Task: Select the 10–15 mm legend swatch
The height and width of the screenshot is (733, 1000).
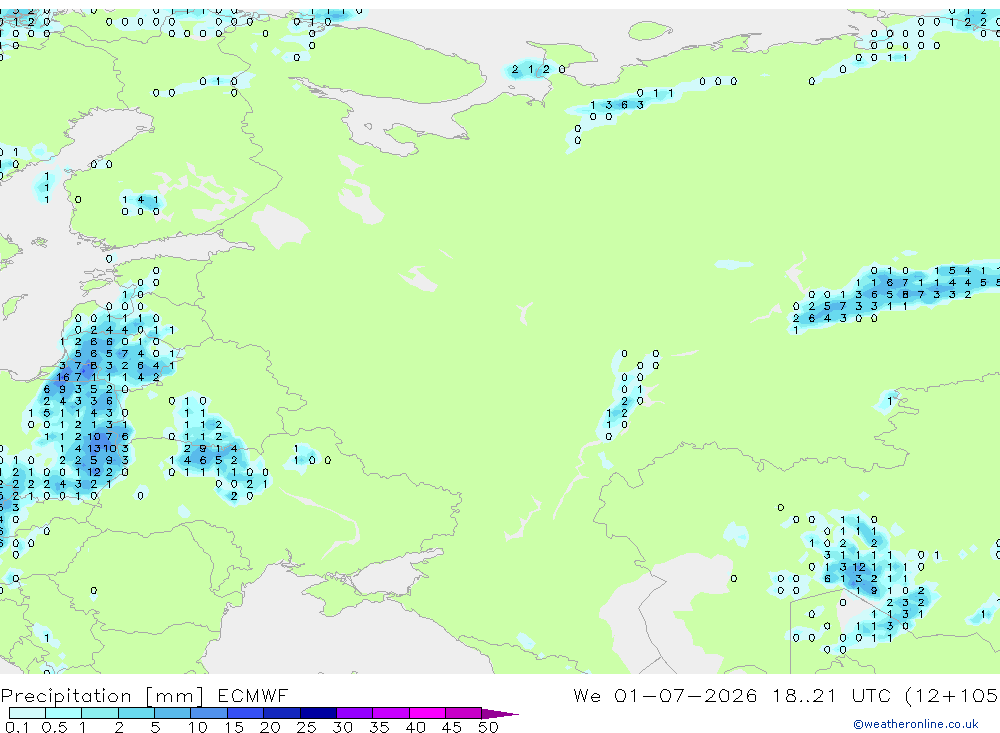Action: click(209, 713)
